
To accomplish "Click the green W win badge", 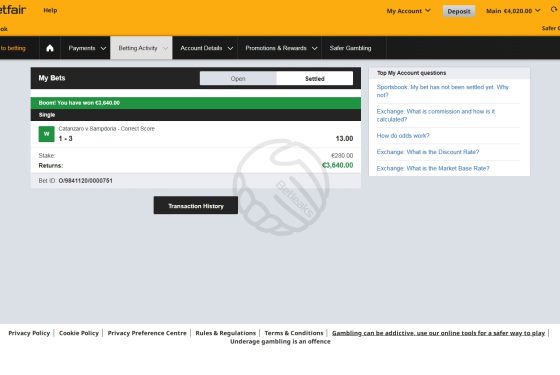I will pyautogui.click(x=46, y=134).
